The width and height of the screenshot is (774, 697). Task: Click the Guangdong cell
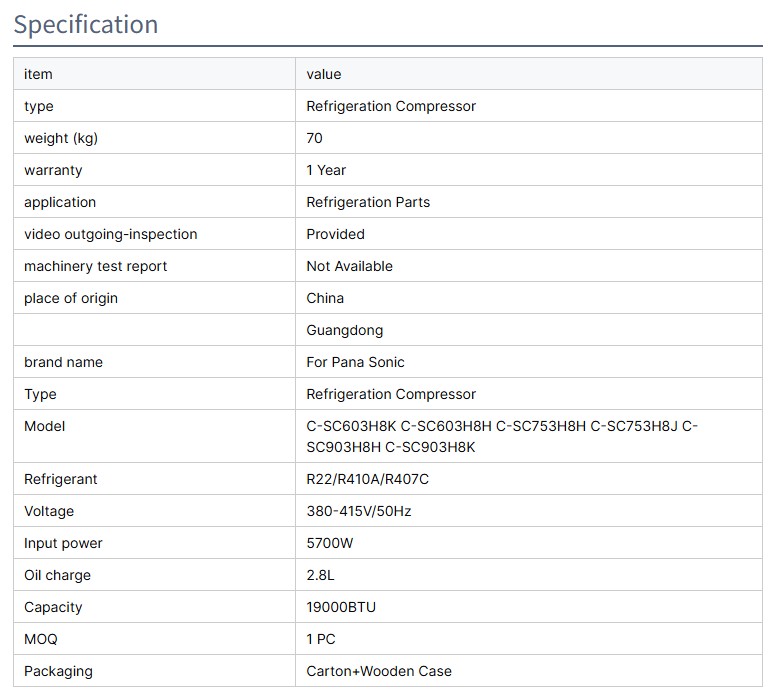coord(344,330)
